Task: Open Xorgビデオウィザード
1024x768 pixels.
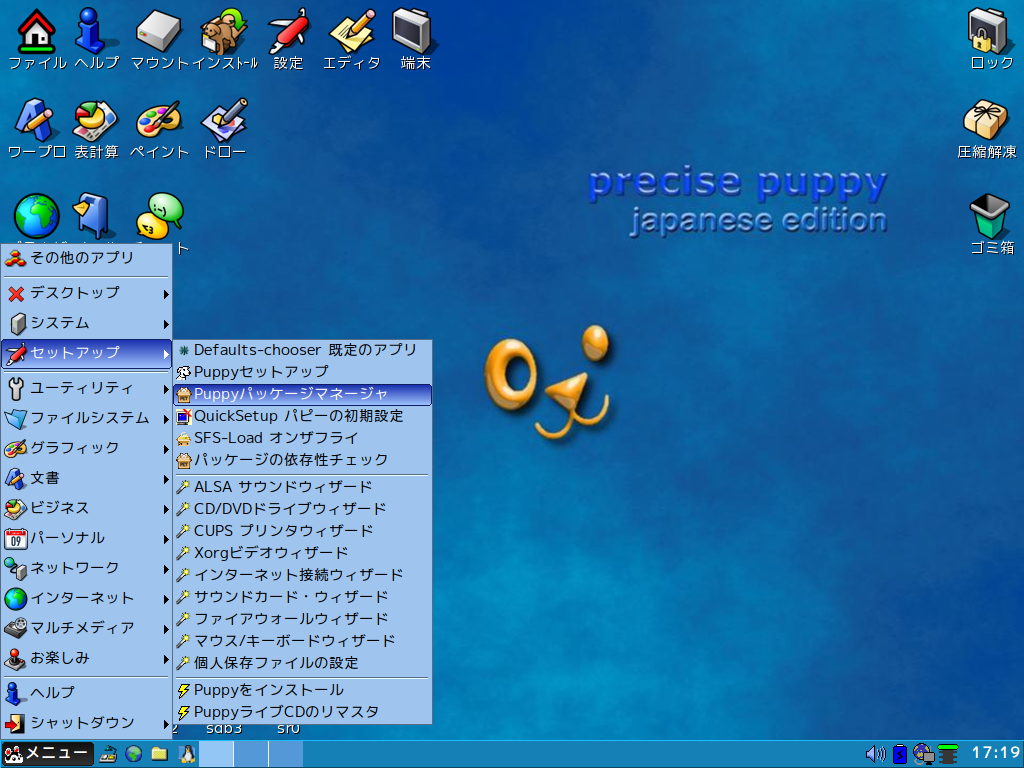Action: click(302, 553)
